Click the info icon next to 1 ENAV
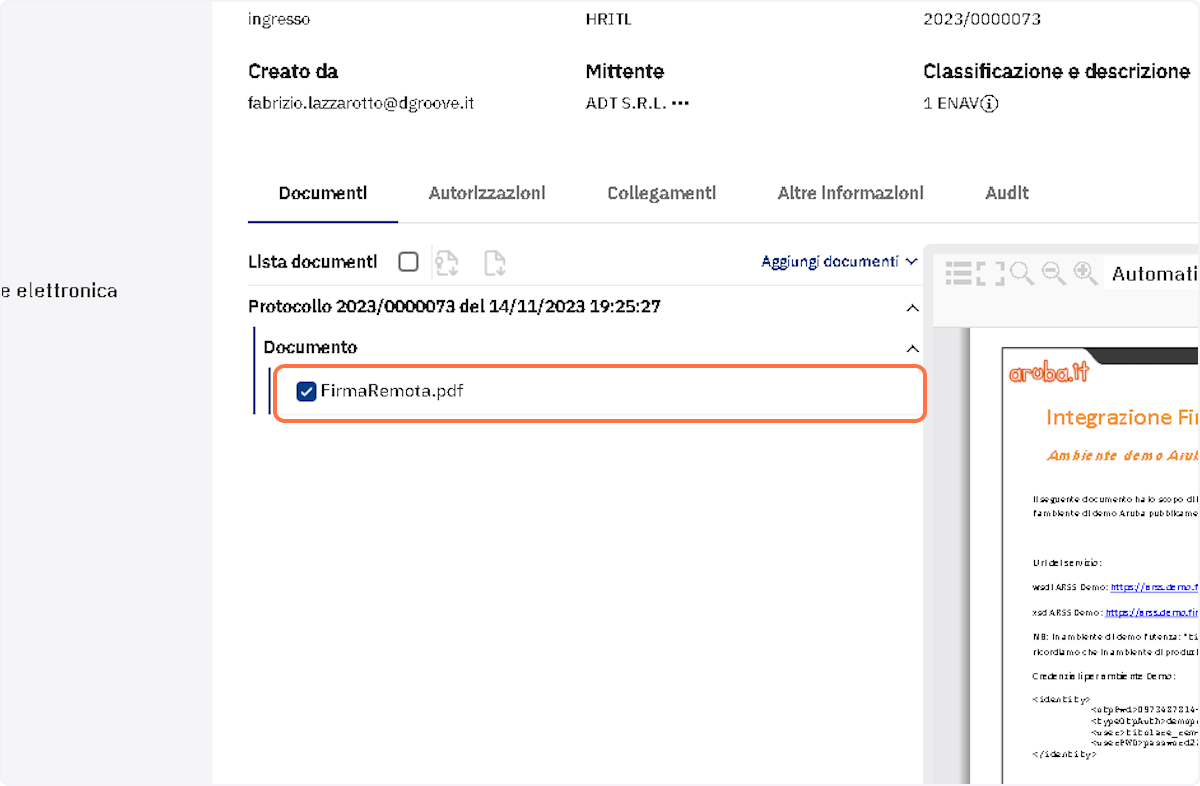The height and width of the screenshot is (786, 1200). (x=989, y=103)
